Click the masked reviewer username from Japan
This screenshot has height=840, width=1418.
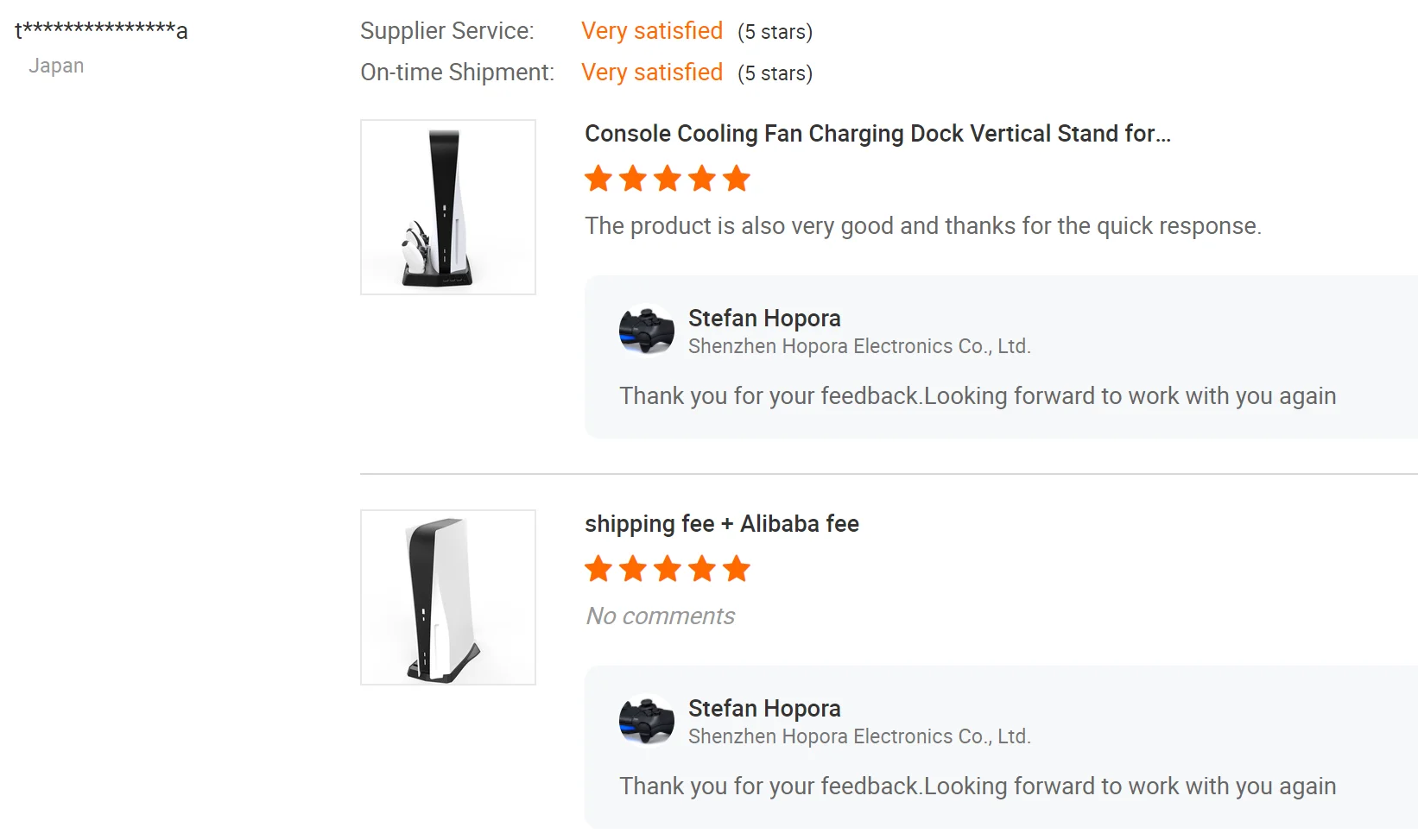pos(101,30)
